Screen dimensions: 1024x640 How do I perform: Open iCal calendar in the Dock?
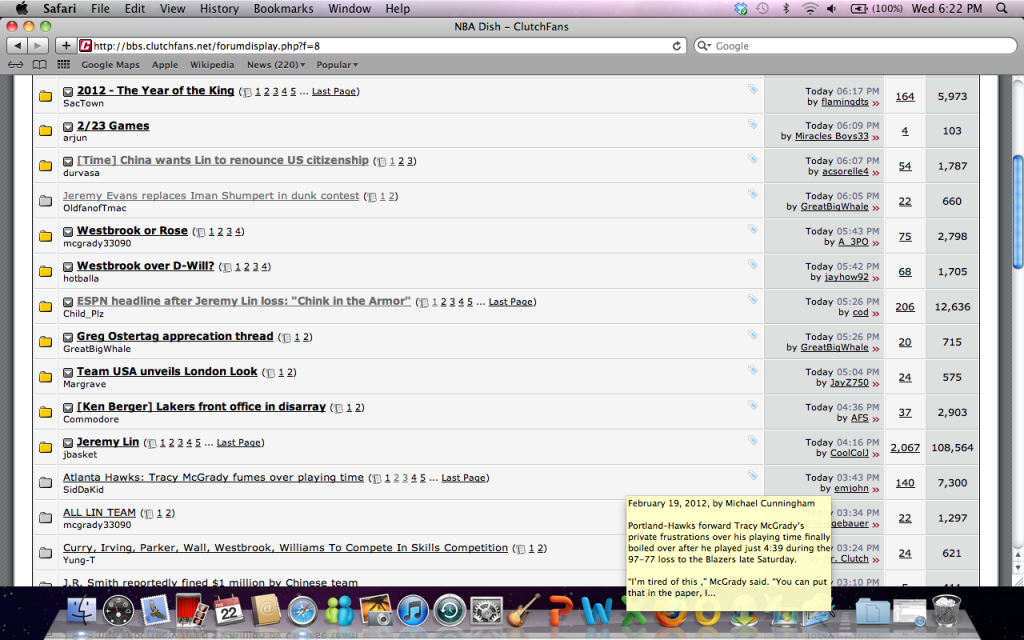pos(229,611)
